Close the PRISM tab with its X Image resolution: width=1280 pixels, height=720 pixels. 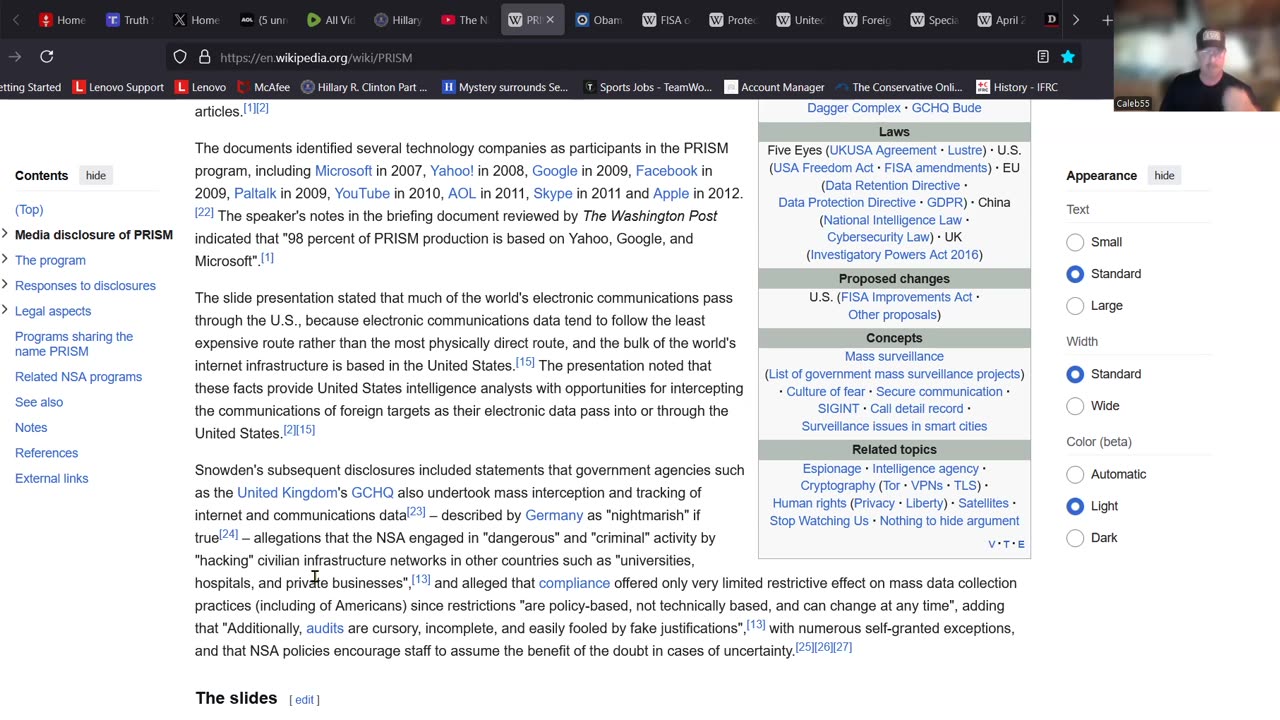(549, 20)
